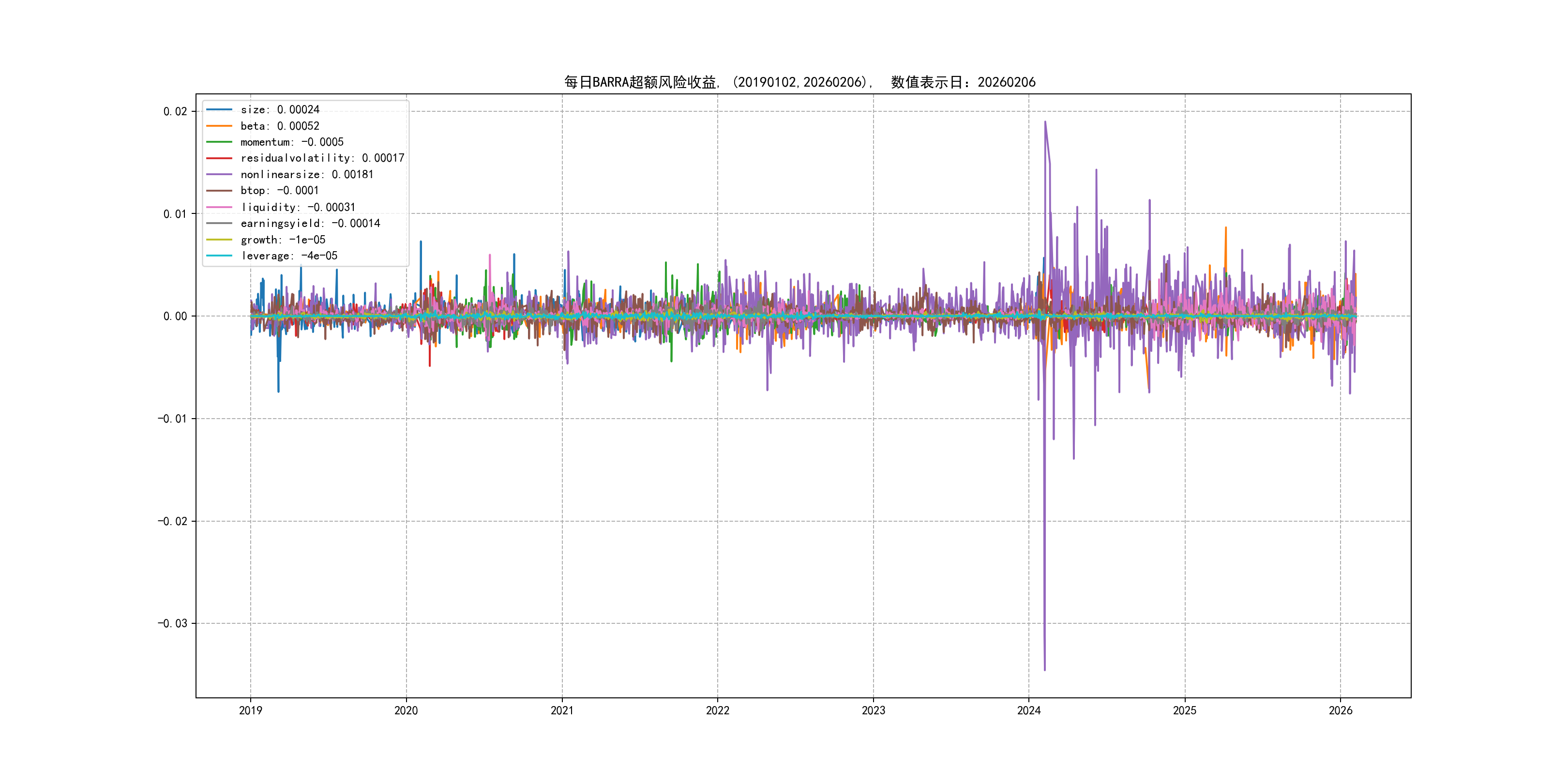Viewport: 1568px width, 784px height.
Task: Click the 0.02 y-axis tick label
Action: [x=175, y=111]
